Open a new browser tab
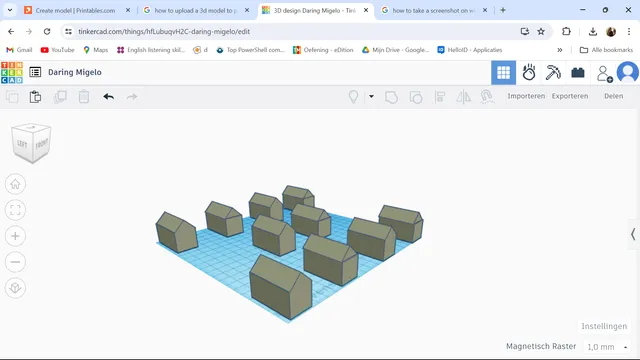Viewport: 640px width, 360px height. (503, 10)
